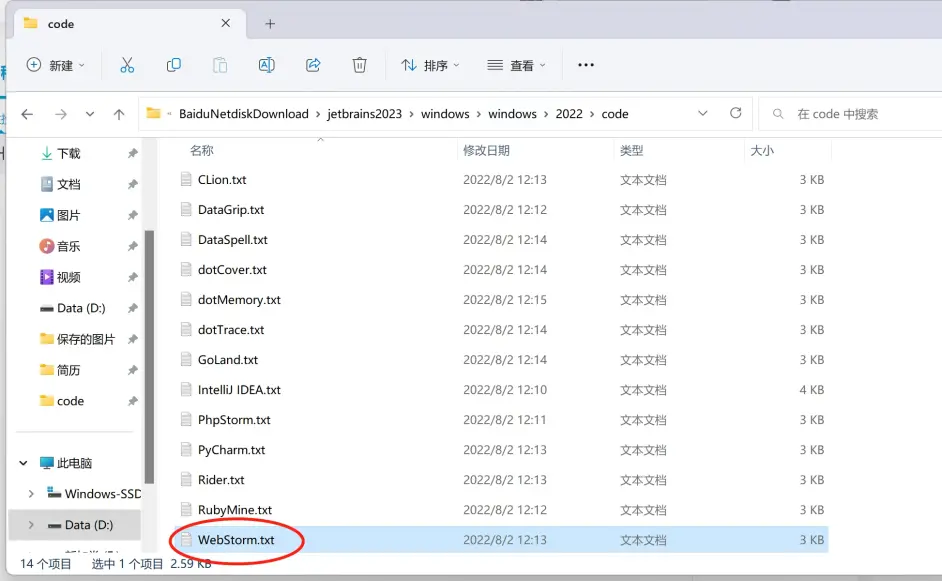Open recent locations chevron dropdown
Image resolution: width=942 pixels, height=581 pixels.
pos(90,114)
